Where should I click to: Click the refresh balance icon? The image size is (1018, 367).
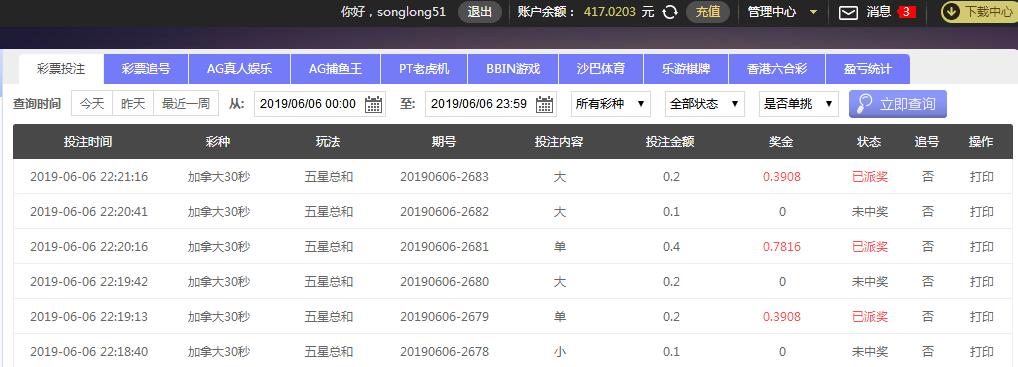click(x=670, y=12)
